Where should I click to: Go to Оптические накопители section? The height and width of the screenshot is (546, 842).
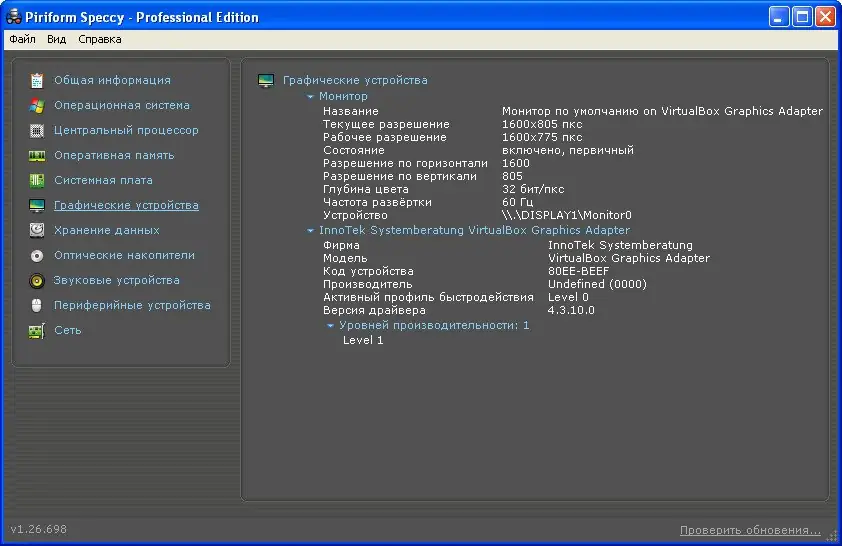point(125,255)
